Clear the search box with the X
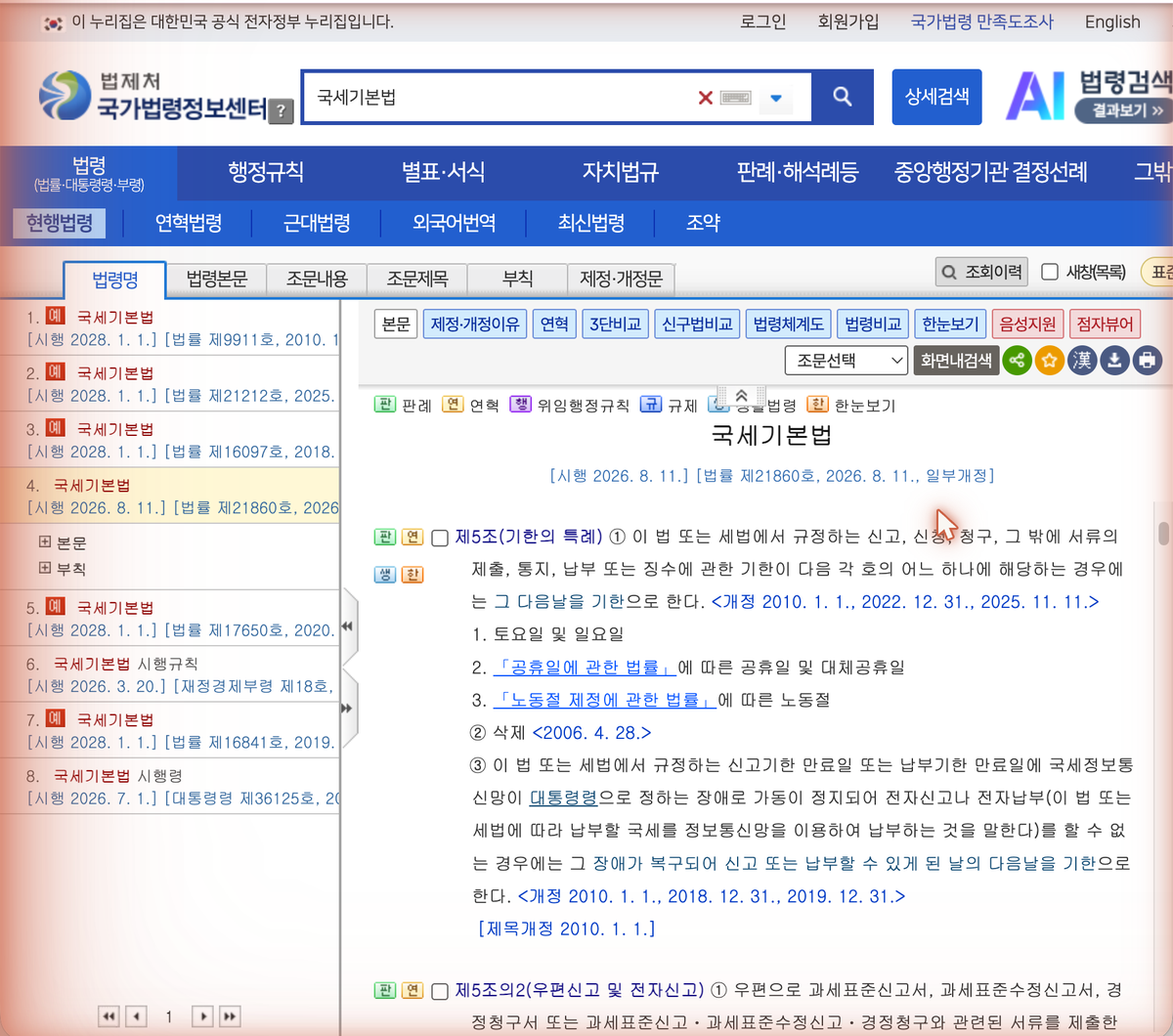This screenshot has width=1173, height=1036. pos(705,98)
